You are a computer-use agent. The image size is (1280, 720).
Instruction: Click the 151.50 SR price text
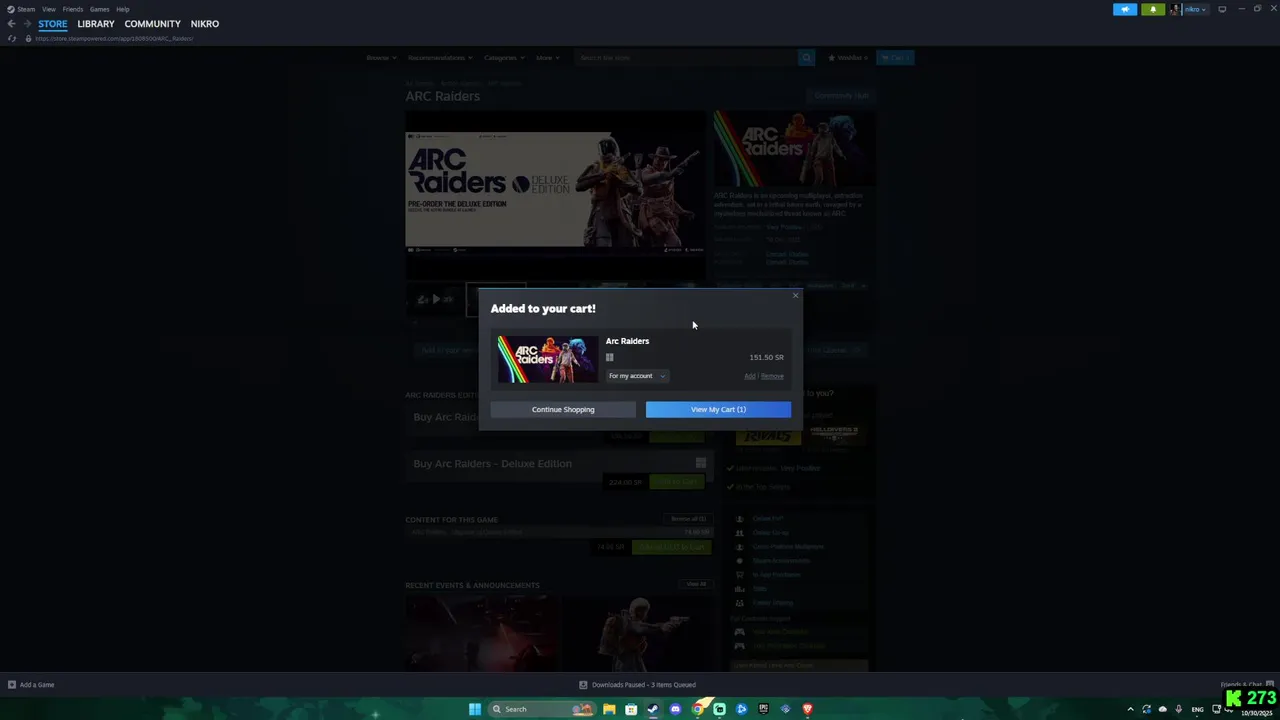click(766, 357)
